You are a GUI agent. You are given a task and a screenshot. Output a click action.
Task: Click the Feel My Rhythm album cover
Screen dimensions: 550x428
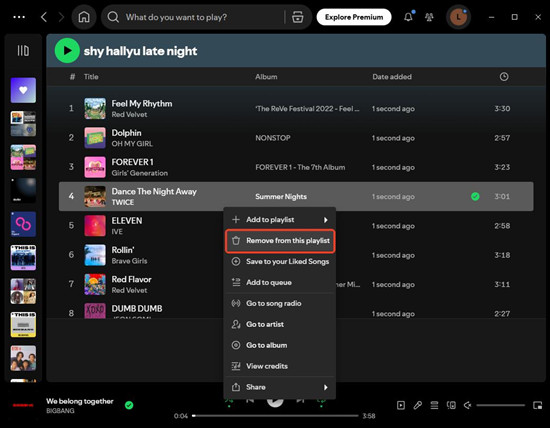point(95,108)
